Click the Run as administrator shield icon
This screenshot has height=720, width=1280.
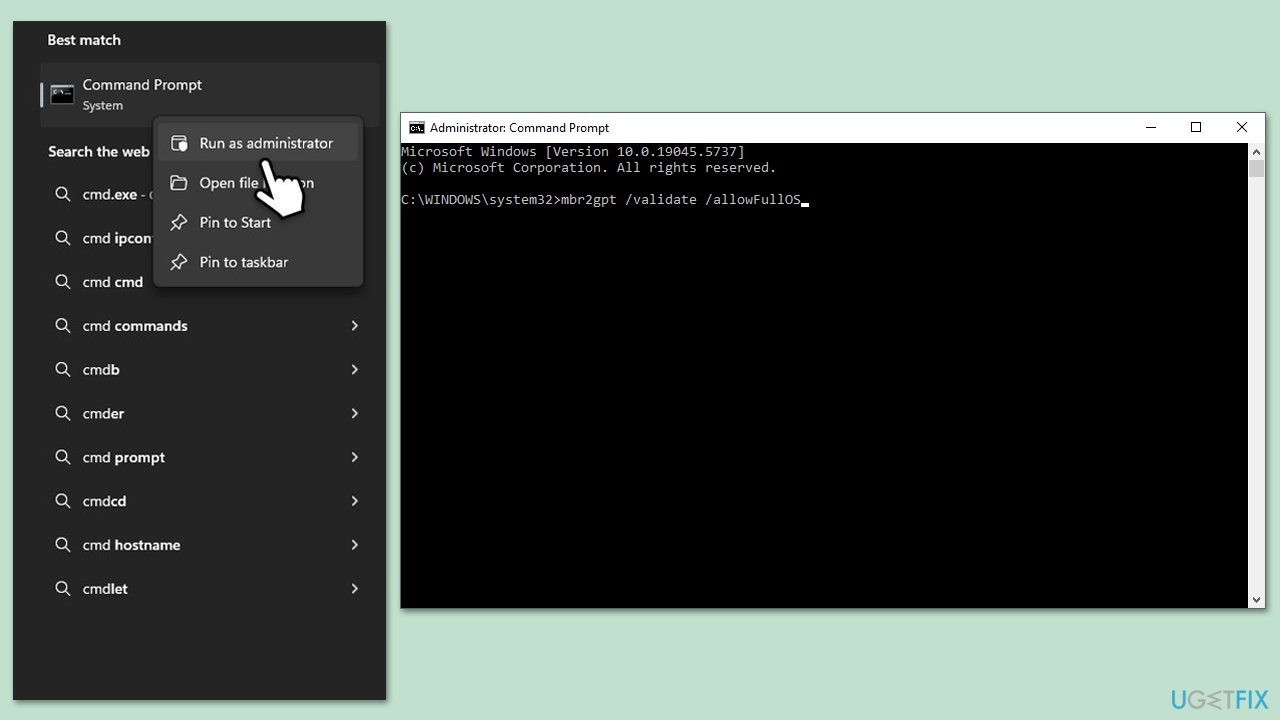[179, 143]
